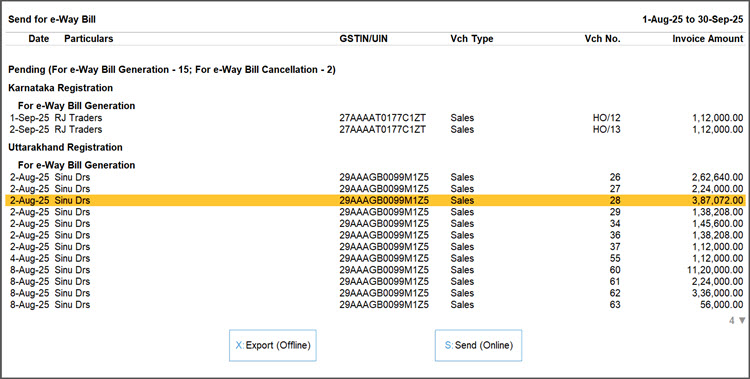The image size is (750, 379).
Task: Click invoice amount 3,36,000.00
Action: coord(717,293)
